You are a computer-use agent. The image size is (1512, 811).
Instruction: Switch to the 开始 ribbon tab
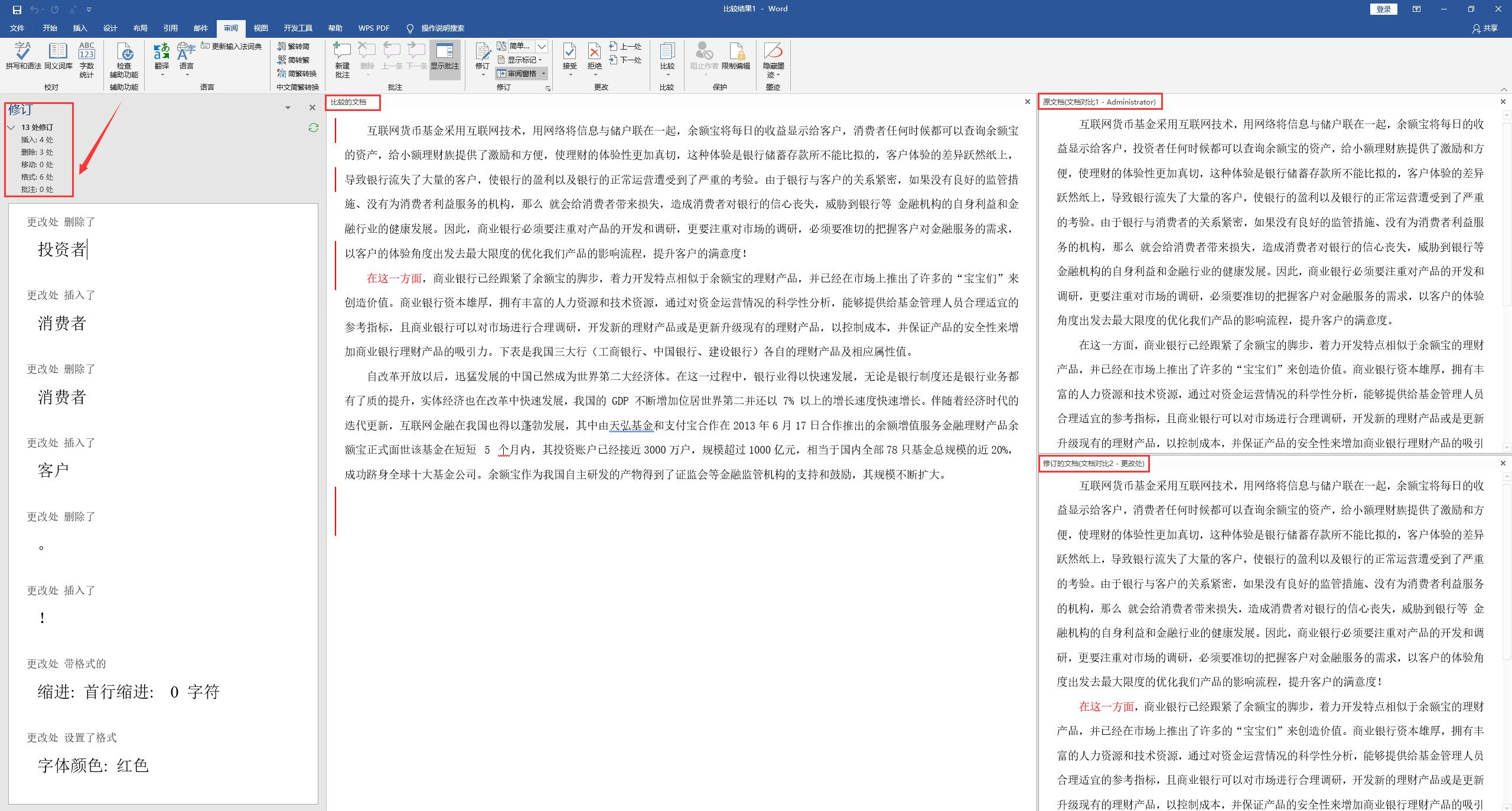coord(50,28)
